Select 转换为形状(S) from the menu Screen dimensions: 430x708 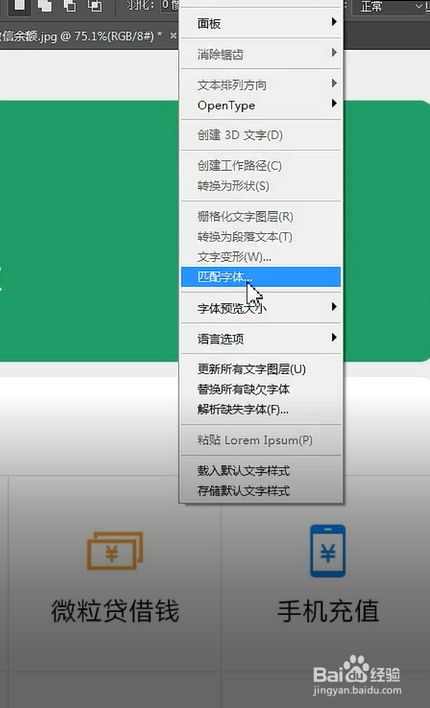click(261, 186)
